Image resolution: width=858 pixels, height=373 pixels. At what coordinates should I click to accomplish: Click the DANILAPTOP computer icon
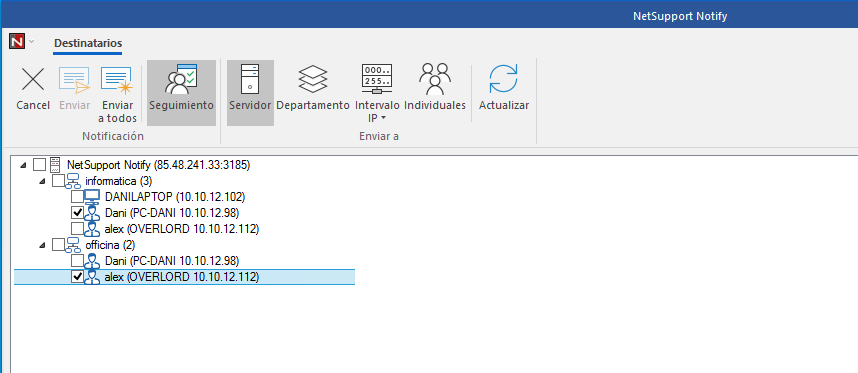[x=92, y=197]
